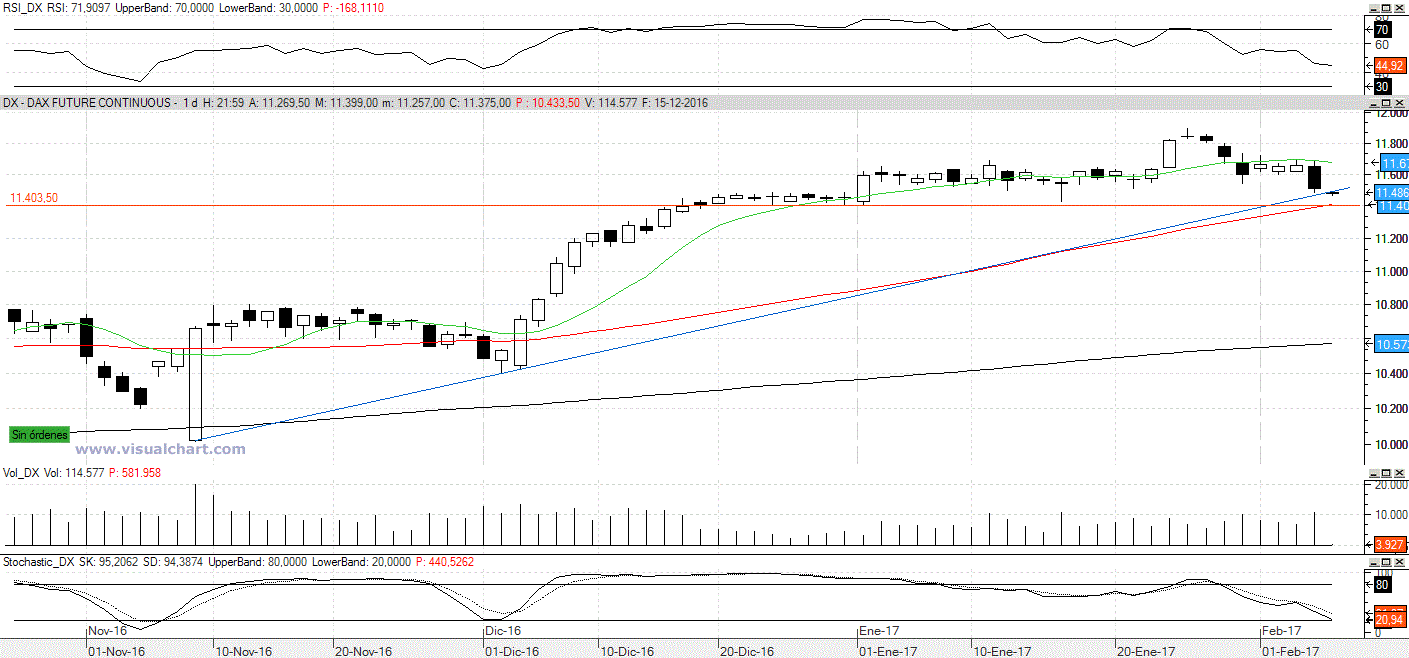Click the red P: 440,5262 value in Stochastic panel
This screenshot has height=658, width=1409.
click(x=444, y=562)
